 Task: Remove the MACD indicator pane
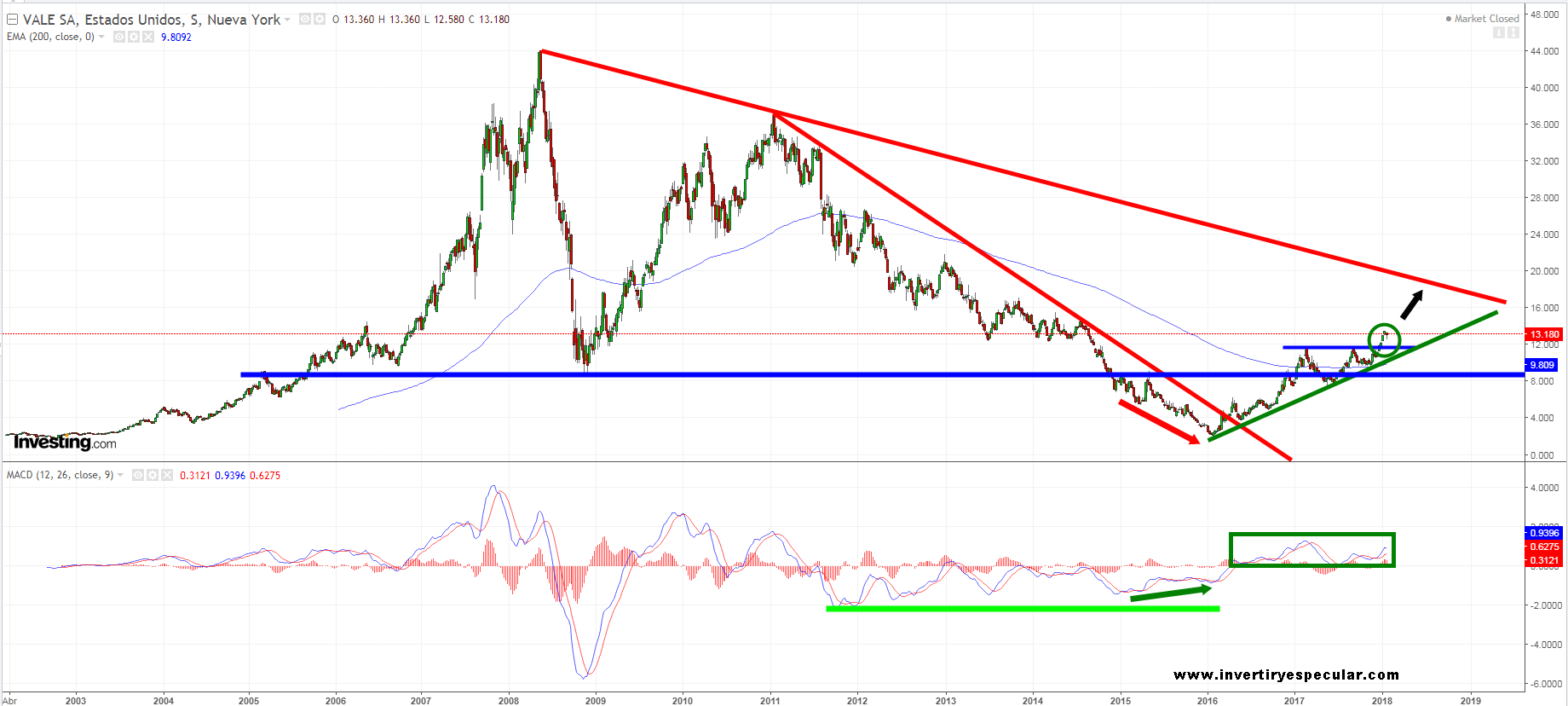coord(167,475)
